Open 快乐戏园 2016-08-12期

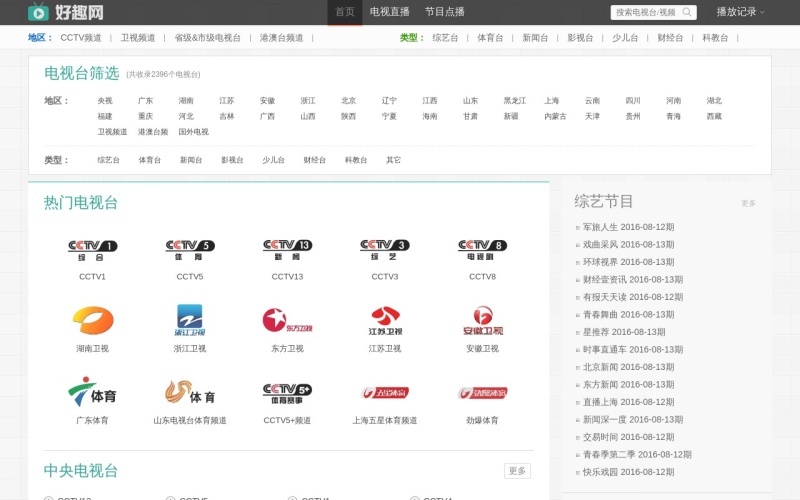coord(629,472)
